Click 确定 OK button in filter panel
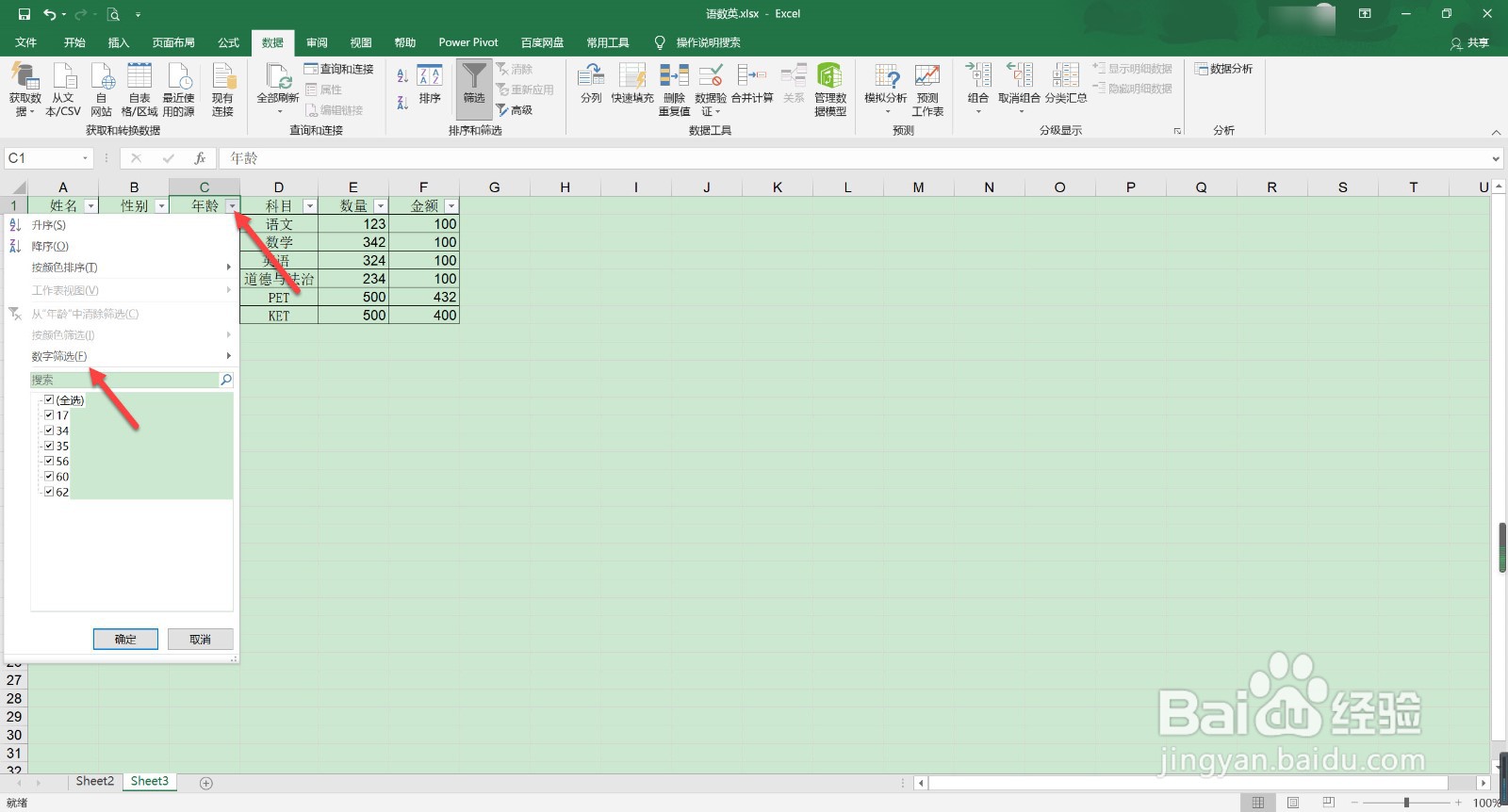Image resolution: width=1508 pixels, height=812 pixels. (125, 639)
